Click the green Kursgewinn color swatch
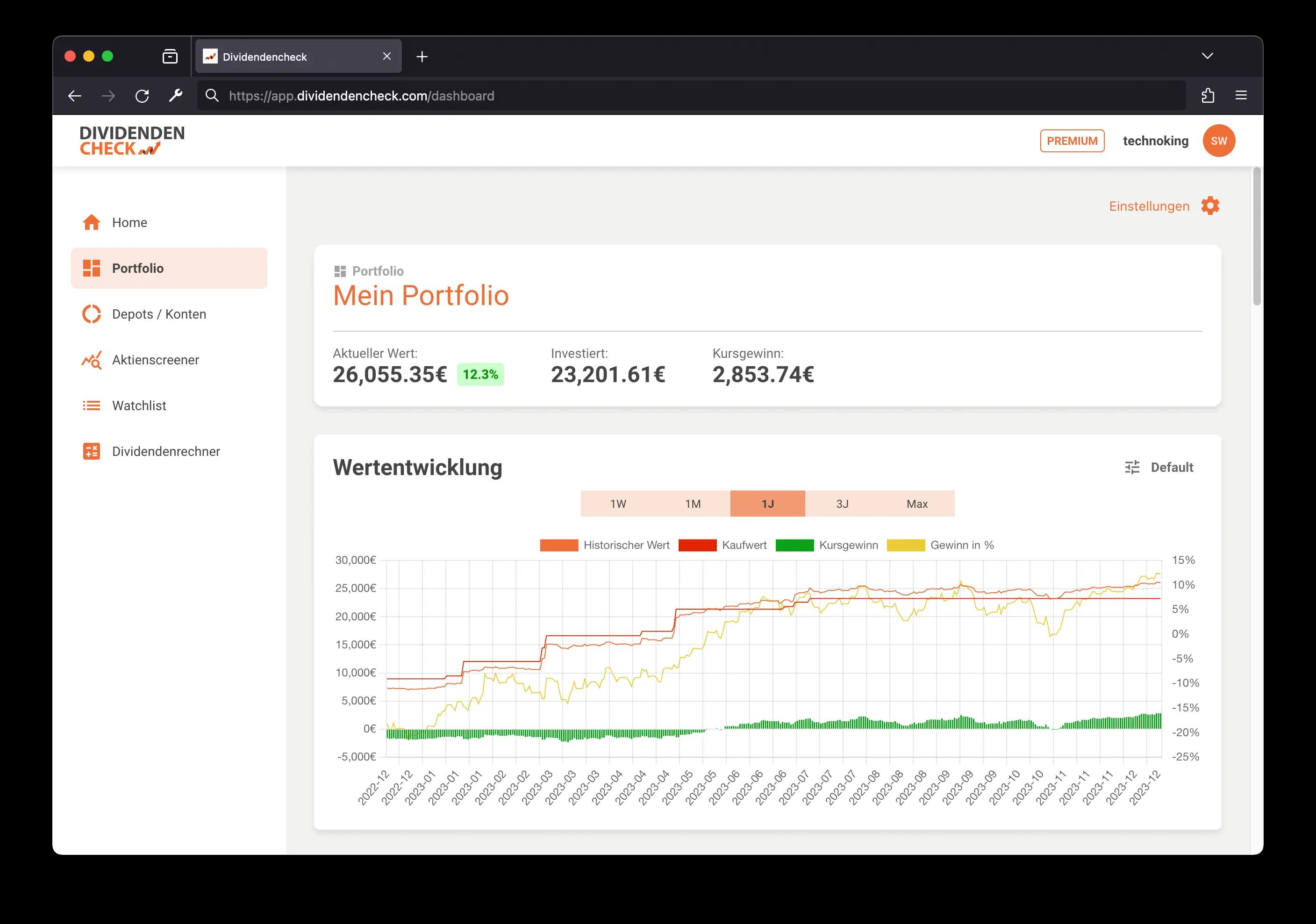Screen dimensions: 1316x924 click(794, 545)
